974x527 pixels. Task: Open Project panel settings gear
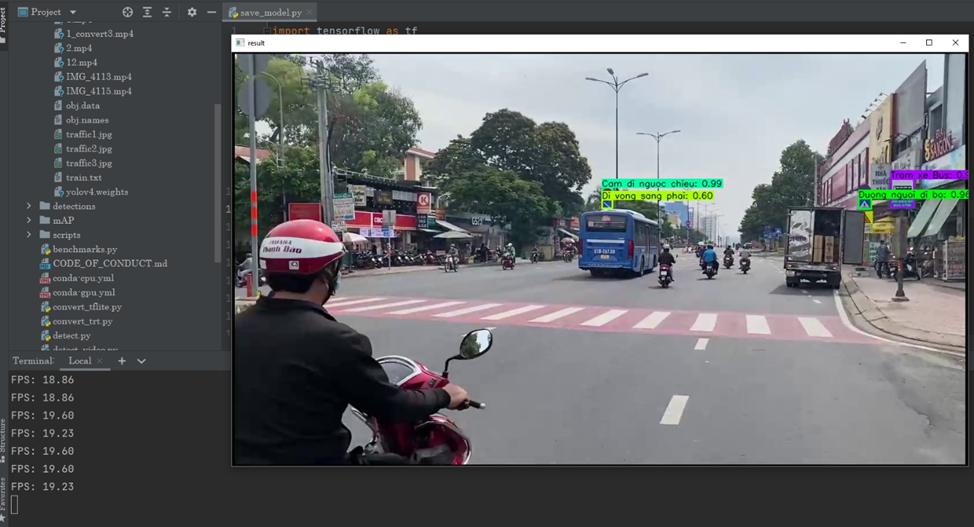coord(192,12)
